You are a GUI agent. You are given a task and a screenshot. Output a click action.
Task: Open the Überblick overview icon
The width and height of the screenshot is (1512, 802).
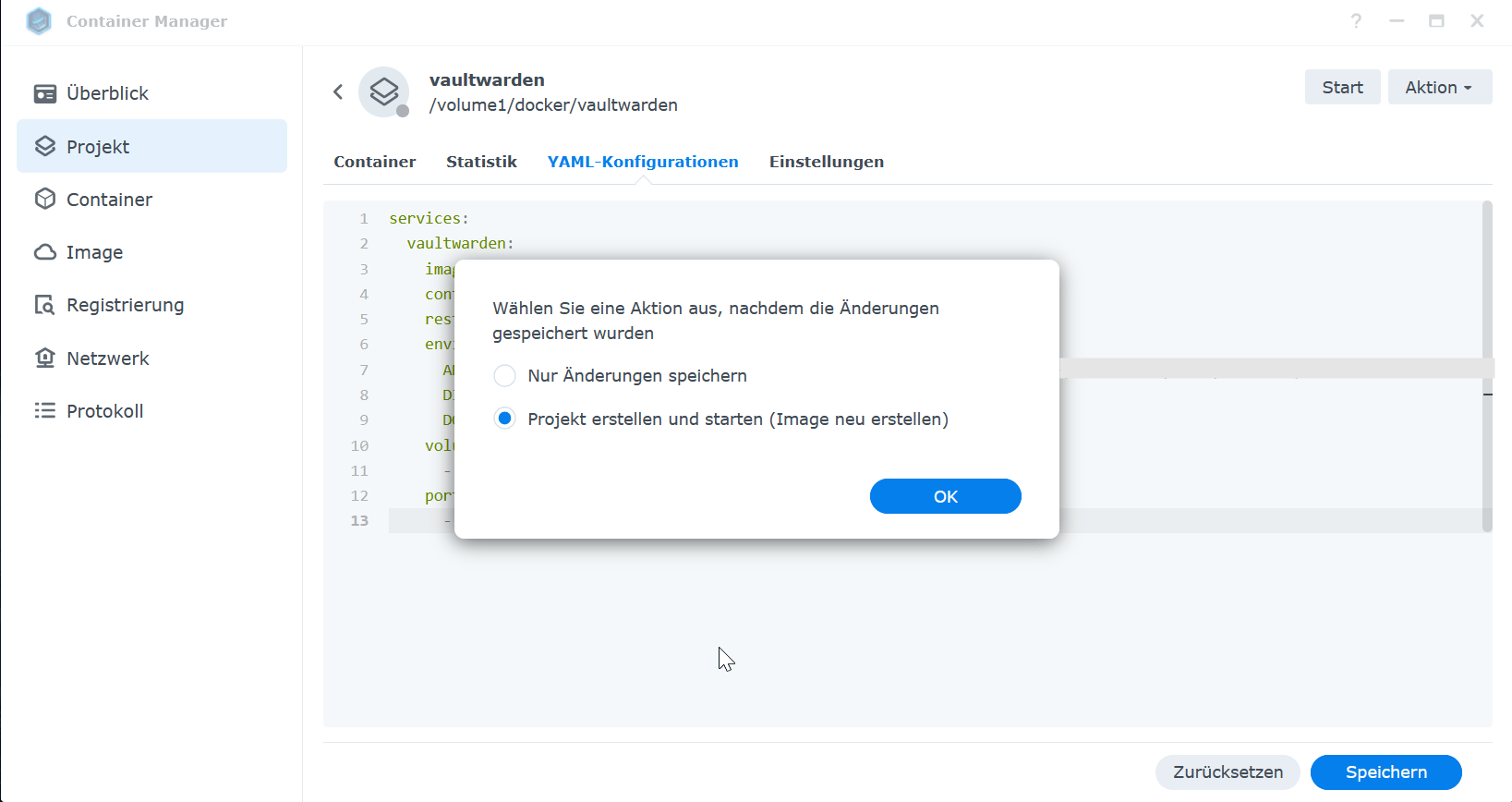44,93
